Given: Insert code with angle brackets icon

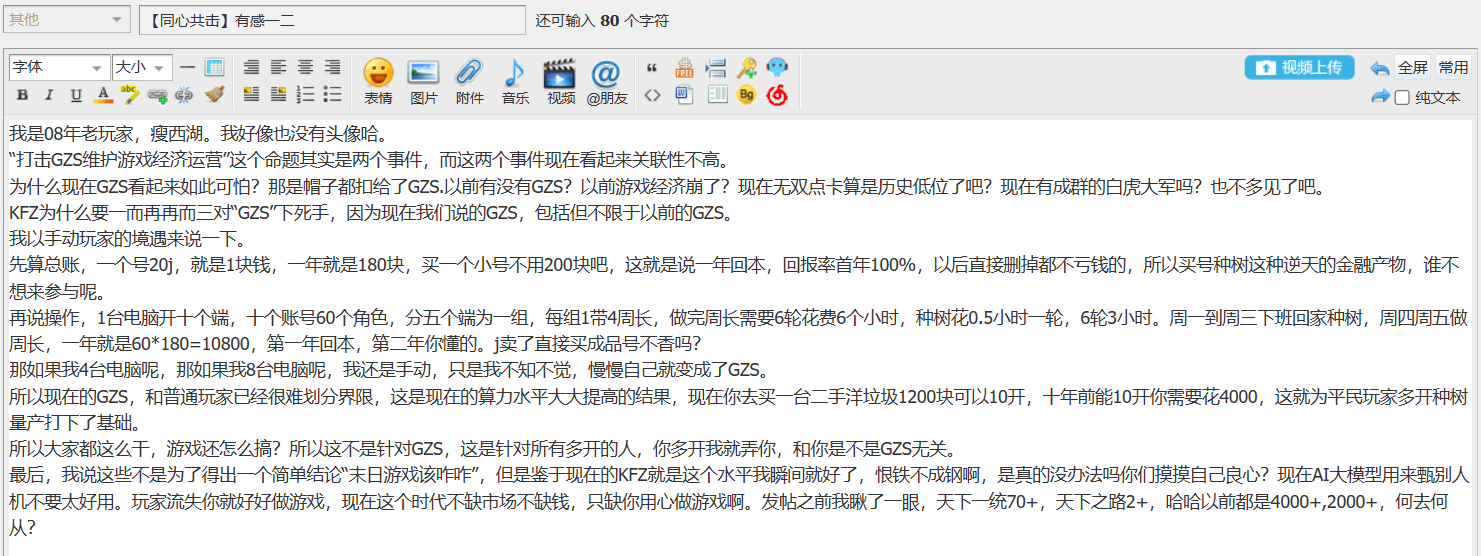Looking at the screenshot, I should pos(653,95).
